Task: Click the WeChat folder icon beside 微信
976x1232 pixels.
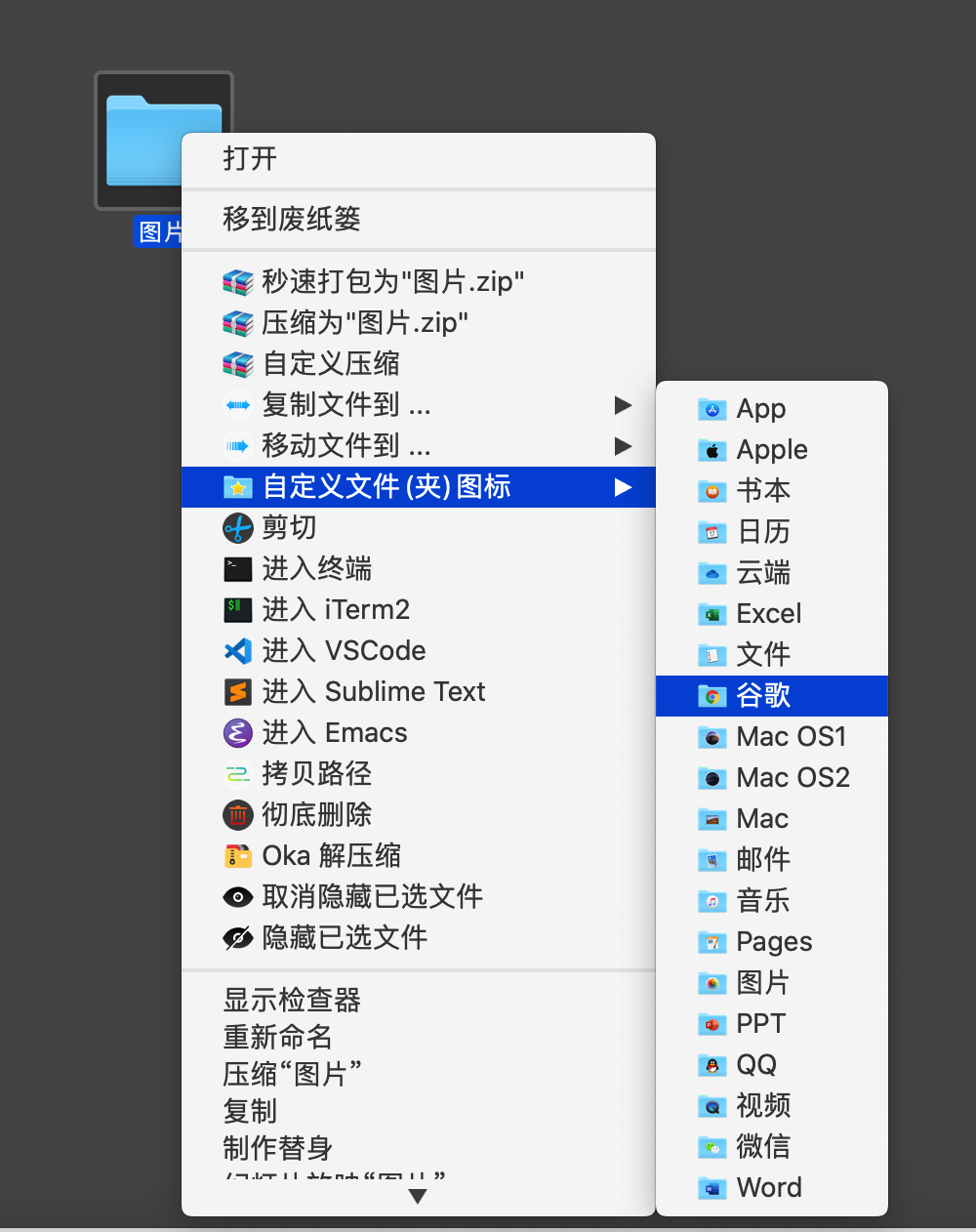Action: tap(712, 1147)
